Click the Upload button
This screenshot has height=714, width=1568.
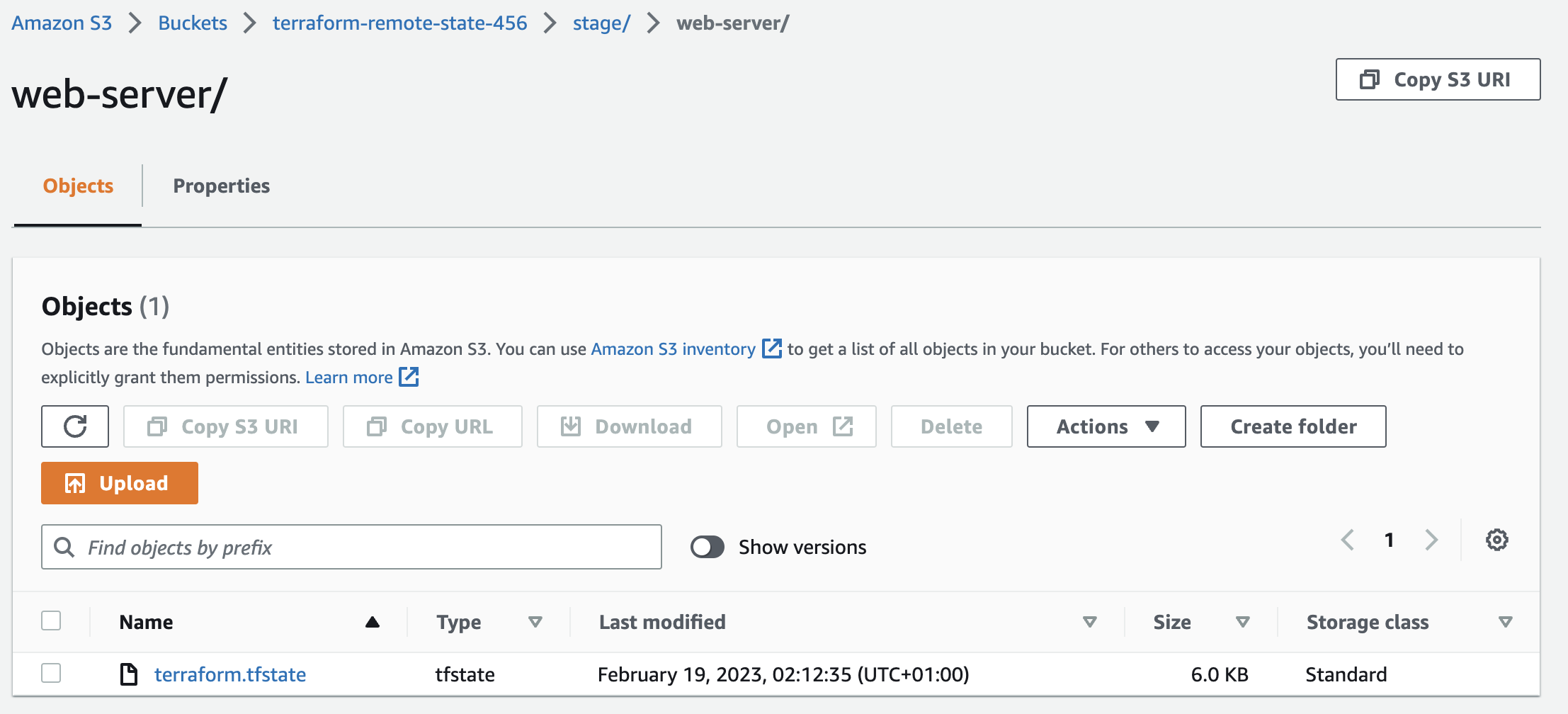tap(119, 482)
